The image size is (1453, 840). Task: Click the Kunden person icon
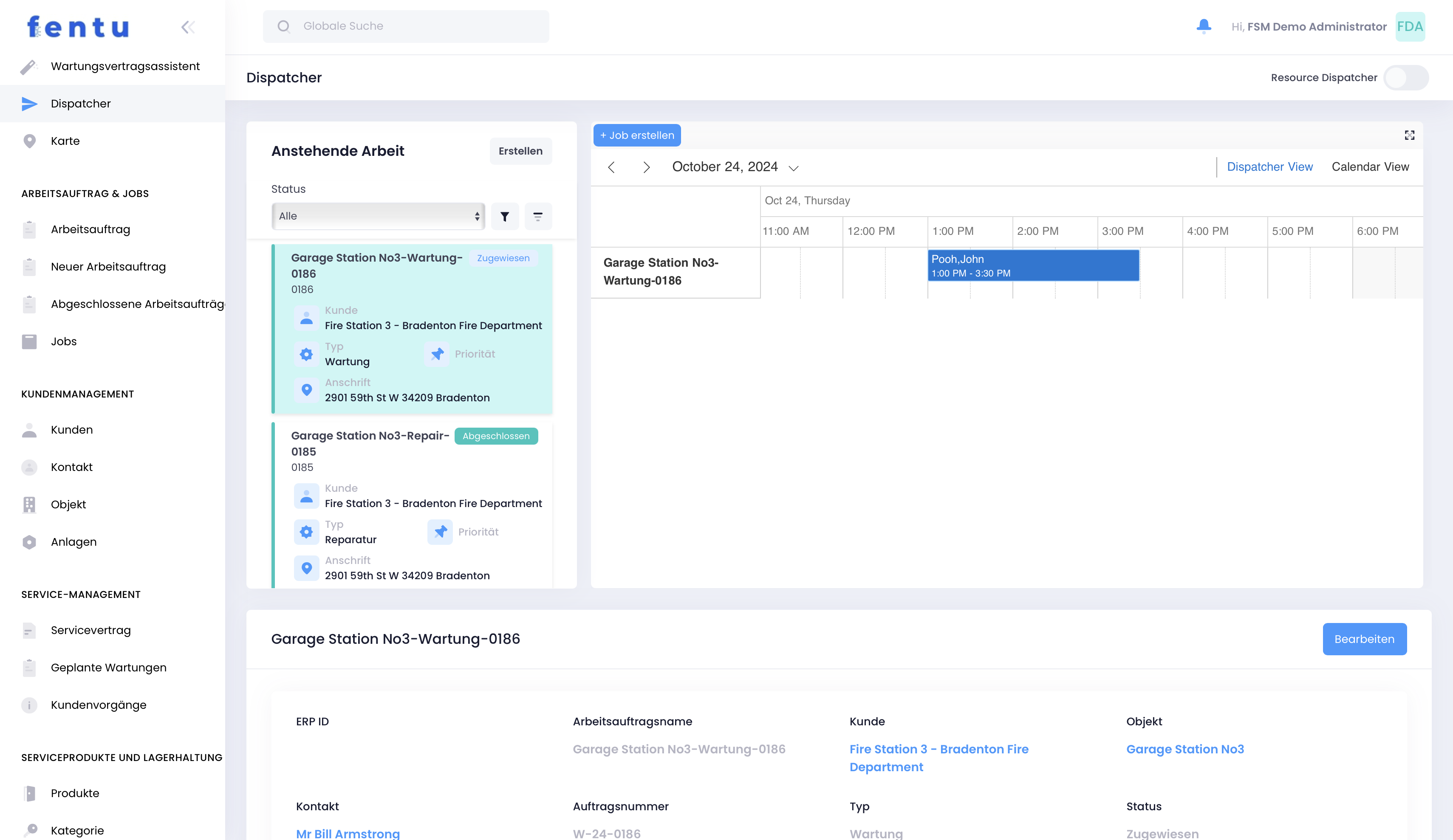coord(29,430)
